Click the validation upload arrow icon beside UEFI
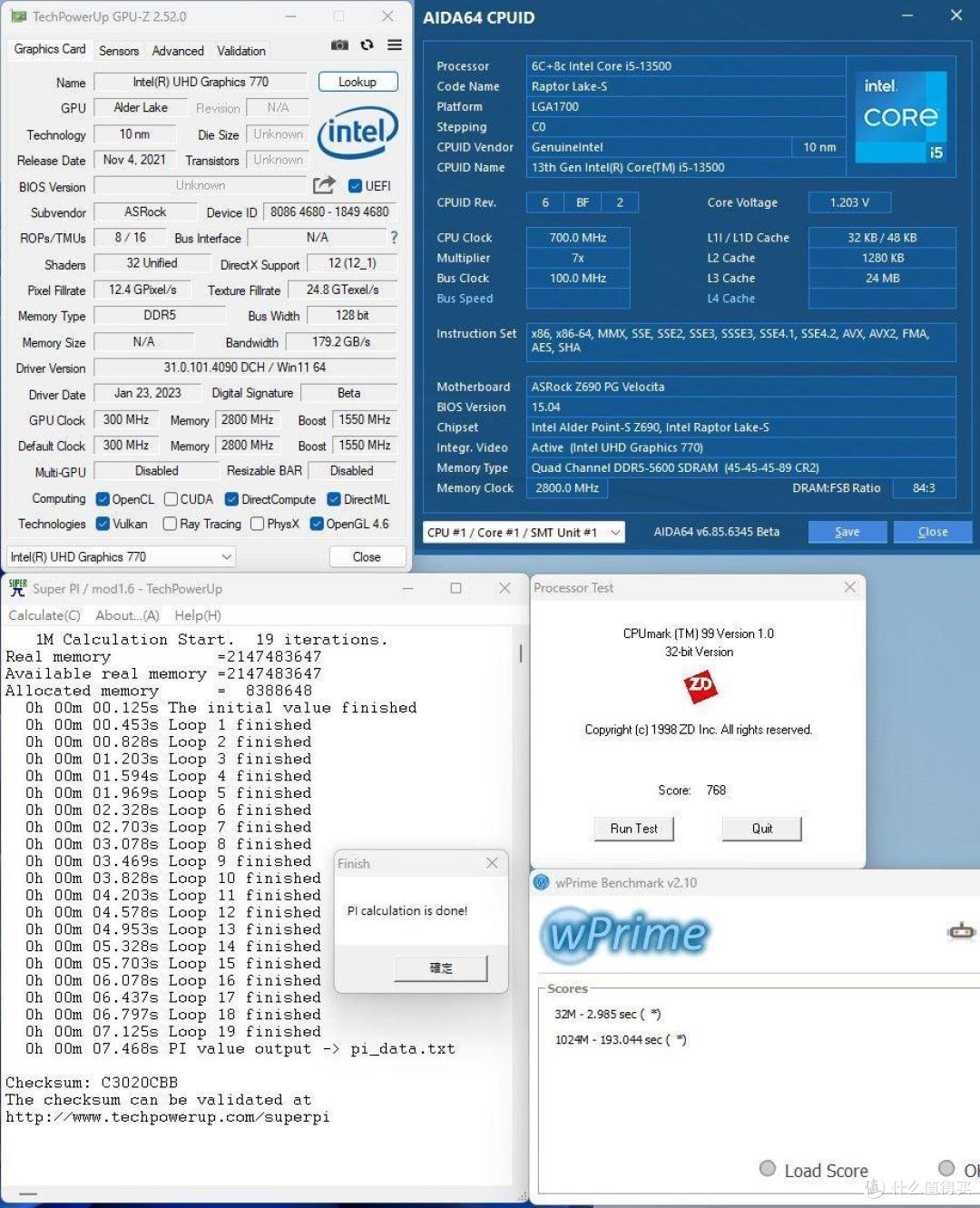Viewport: 980px width, 1208px height. coord(324,184)
